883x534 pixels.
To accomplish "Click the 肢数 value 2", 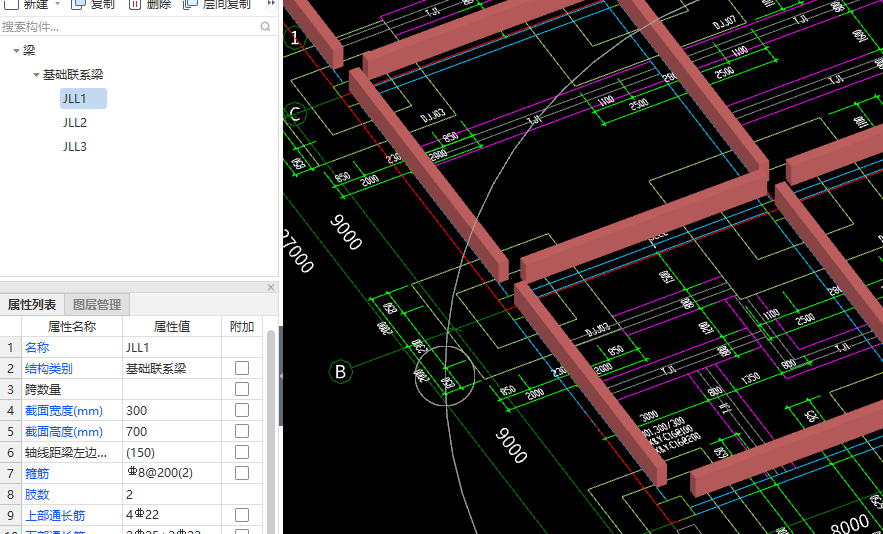I will tap(172, 494).
